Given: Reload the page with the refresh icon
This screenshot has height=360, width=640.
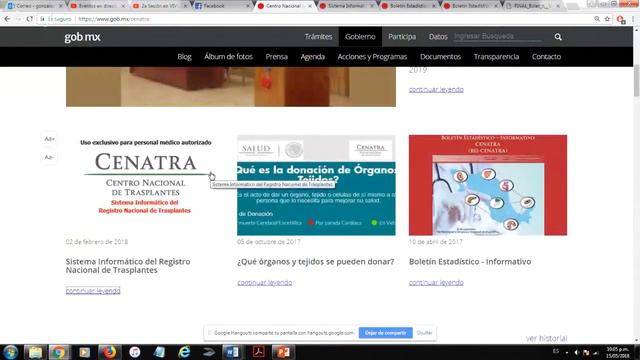Looking at the screenshot, I should (x=29, y=19).
